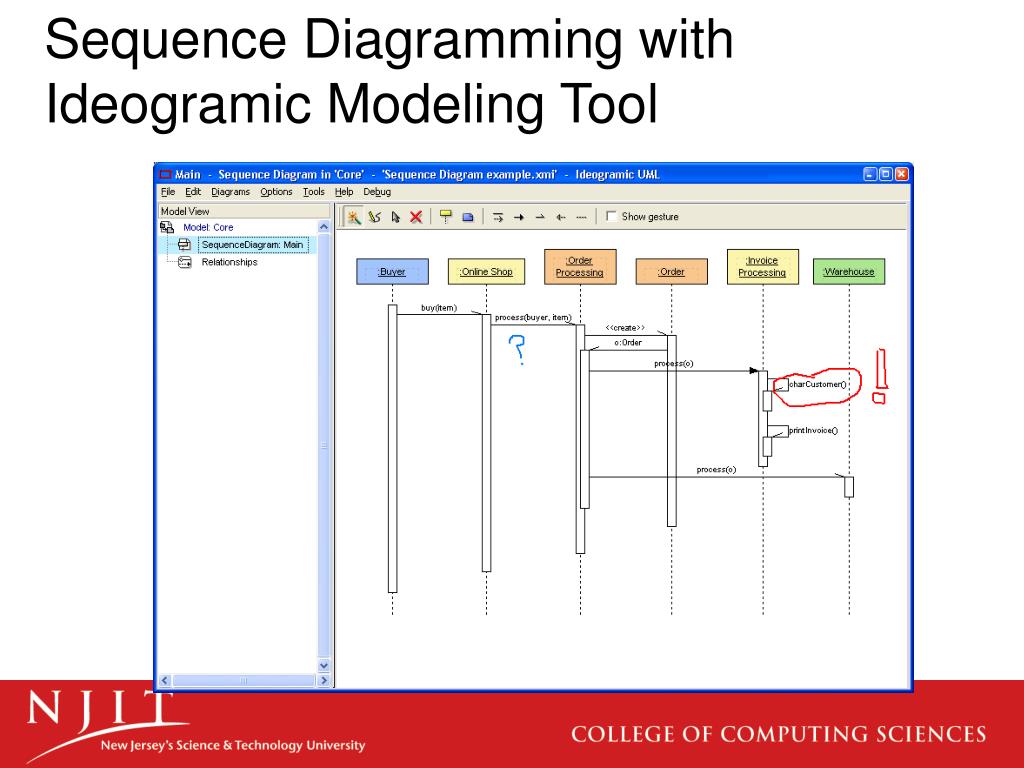Click the Ideogramic UML title bar icon

[165, 174]
